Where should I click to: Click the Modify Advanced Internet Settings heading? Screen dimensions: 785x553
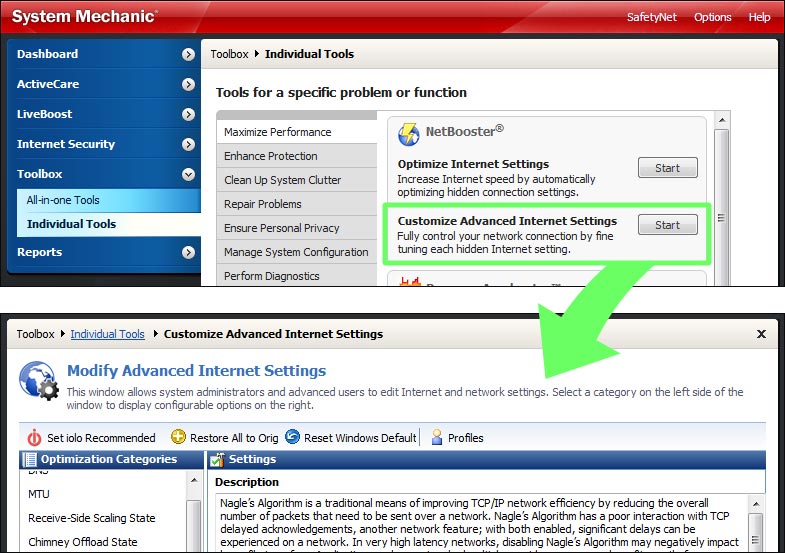196,371
